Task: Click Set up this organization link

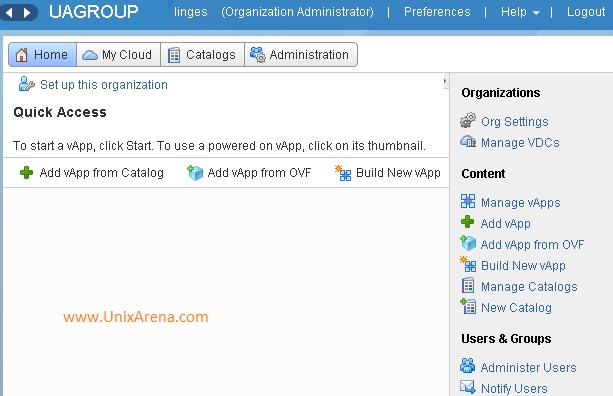Action: pyautogui.click(x=104, y=85)
